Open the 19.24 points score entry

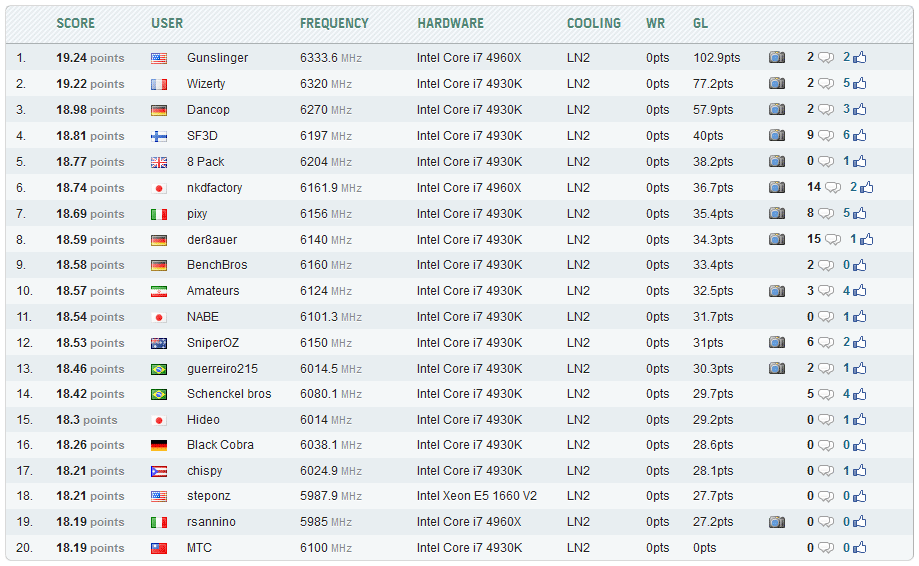(x=90, y=58)
